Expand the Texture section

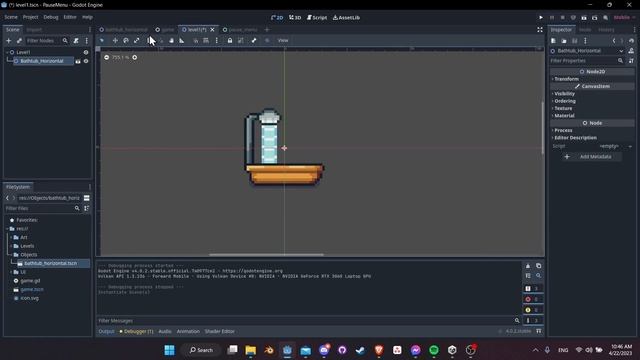coord(562,109)
